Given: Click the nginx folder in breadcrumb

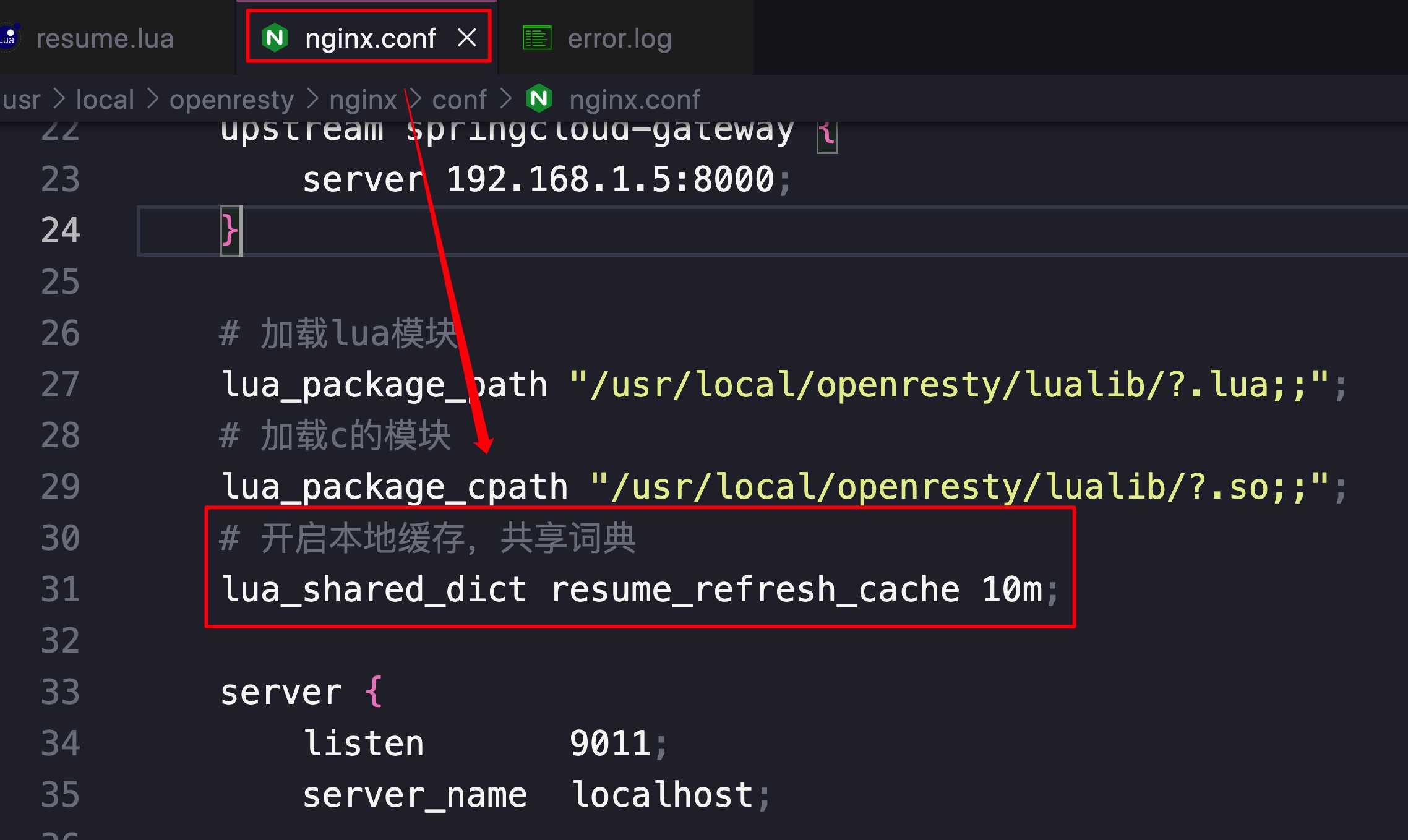Looking at the screenshot, I should 363,100.
